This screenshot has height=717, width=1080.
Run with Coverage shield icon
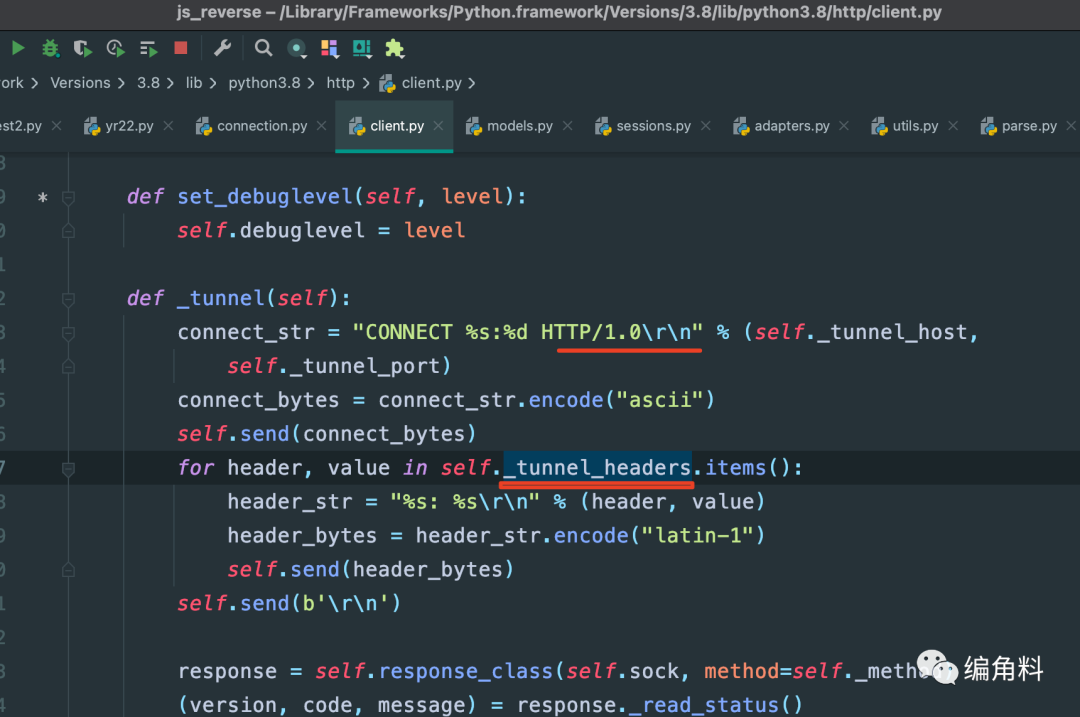click(83, 48)
